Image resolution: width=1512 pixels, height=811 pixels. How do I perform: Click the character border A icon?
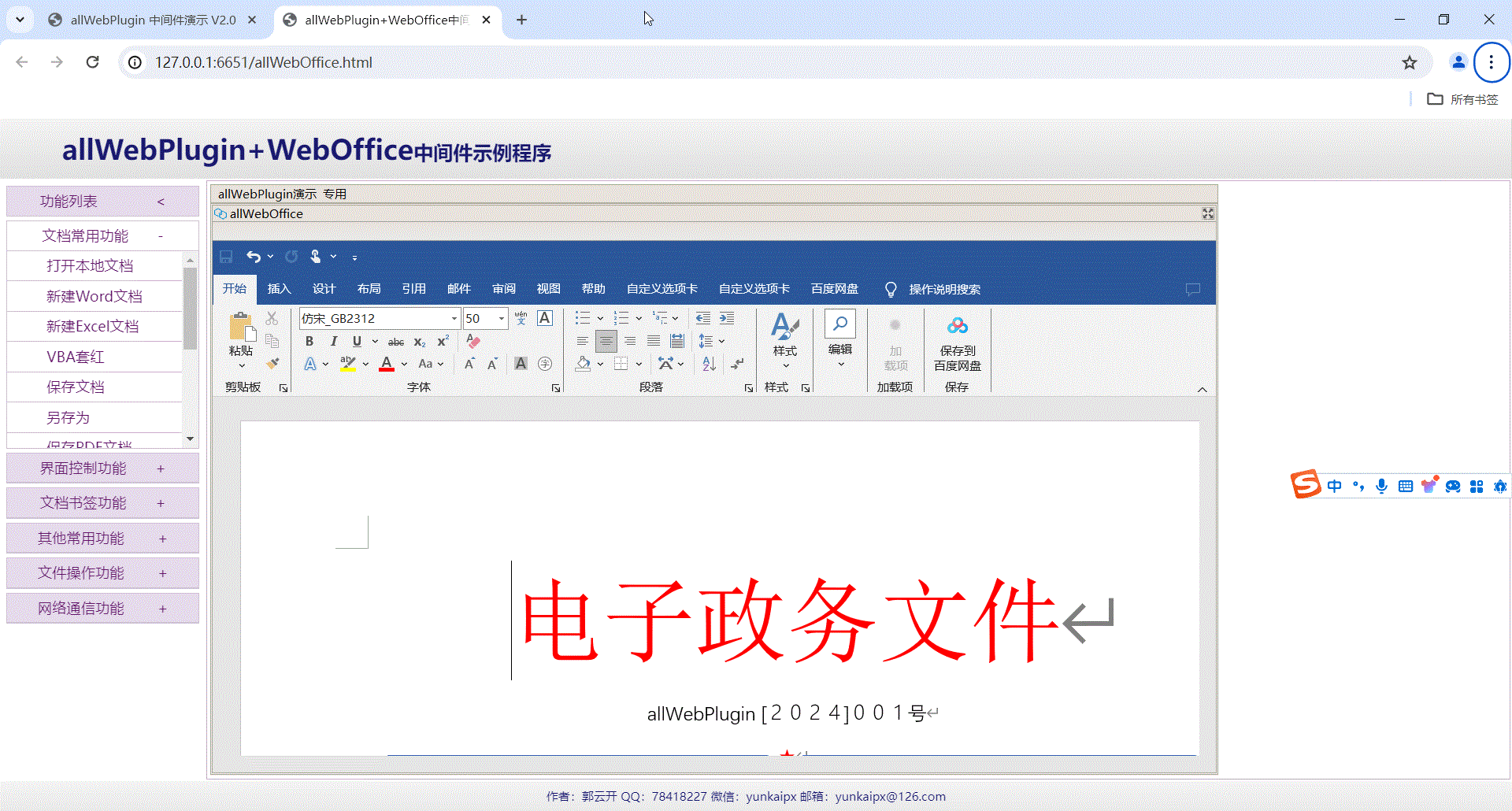point(544,318)
